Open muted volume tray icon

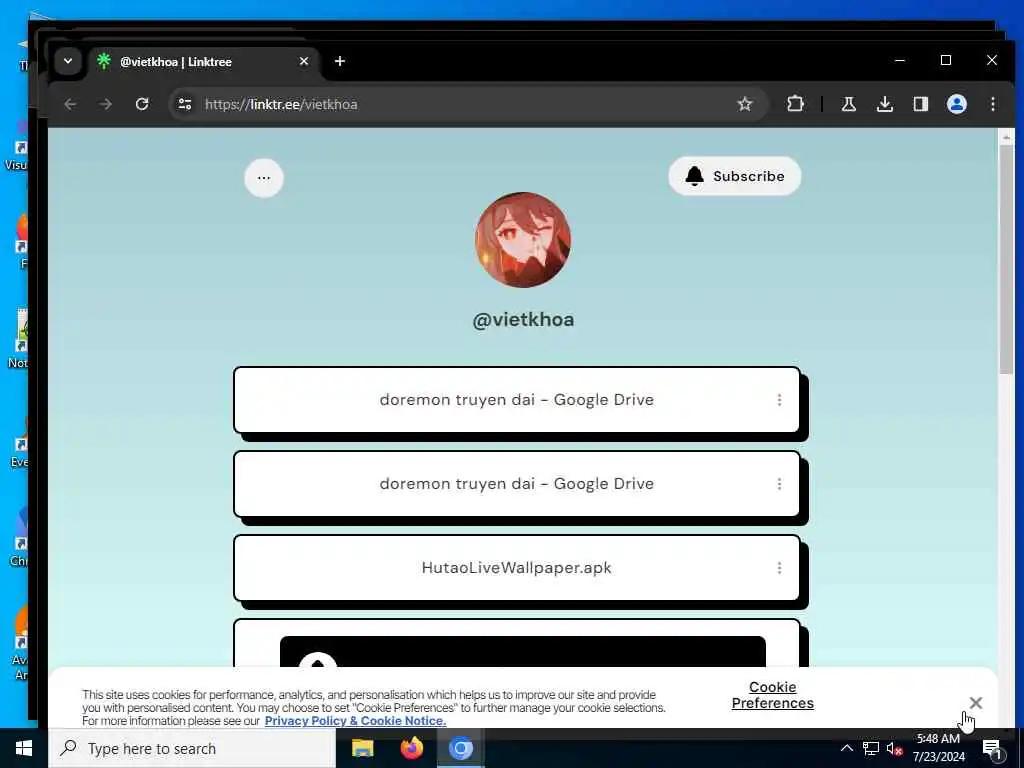(895, 748)
